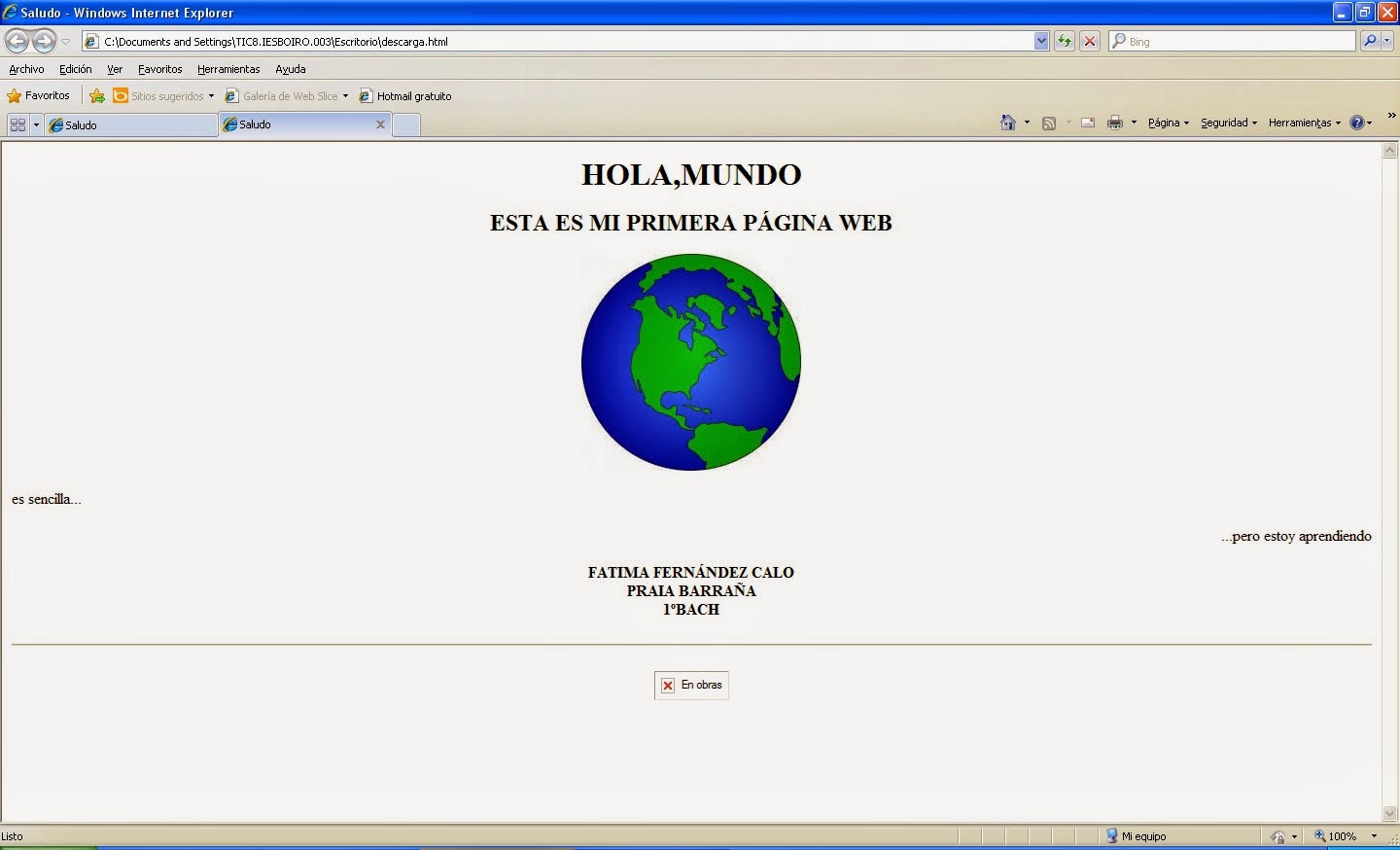Click Mi equipo security zone in status bar

coord(1136,836)
